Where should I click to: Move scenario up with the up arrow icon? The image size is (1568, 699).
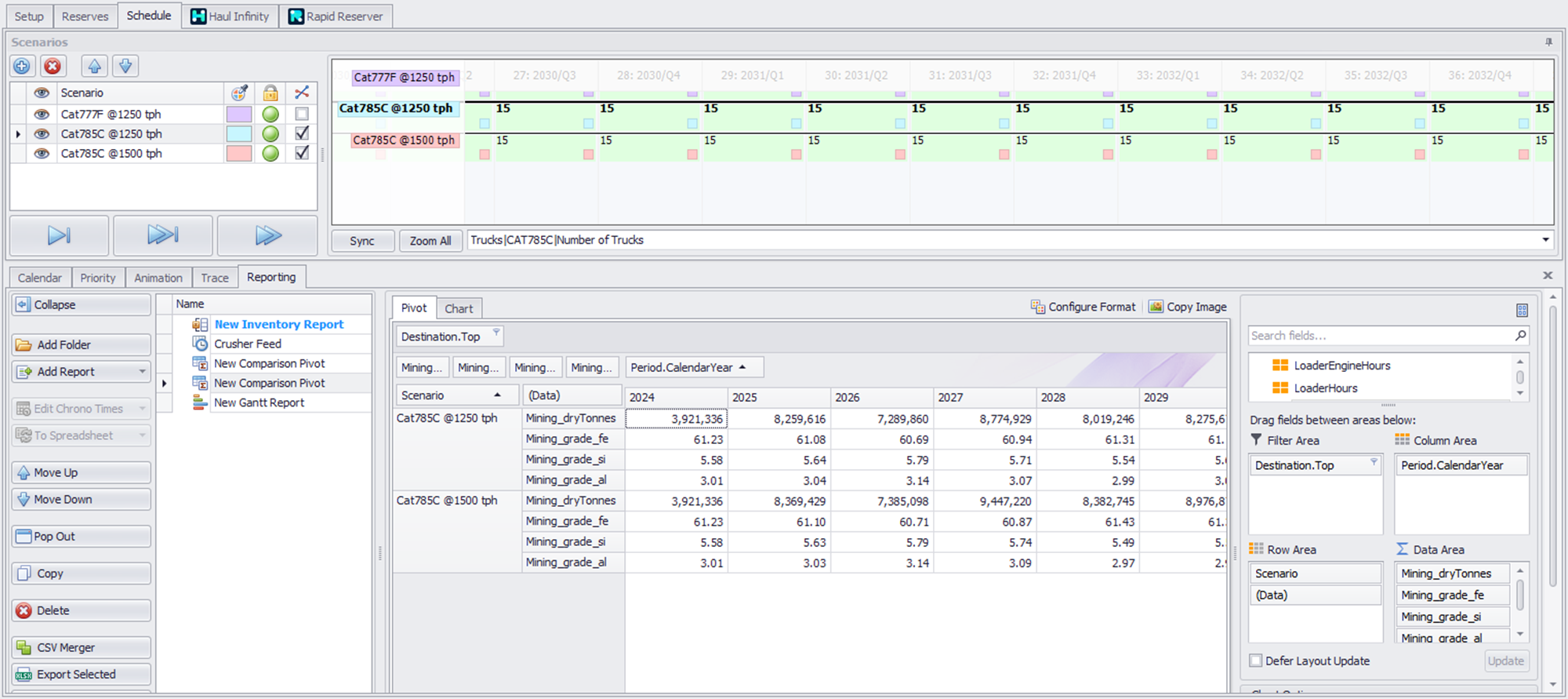pyautogui.click(x=94, y=67)
